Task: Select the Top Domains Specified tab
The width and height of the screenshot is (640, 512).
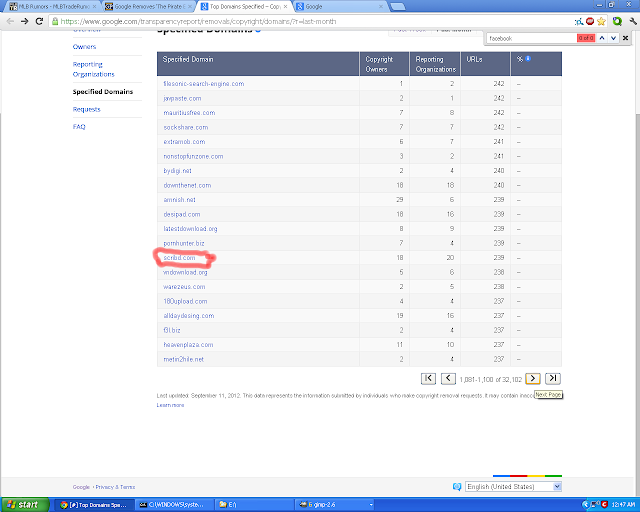Action: tap(244, 7)
